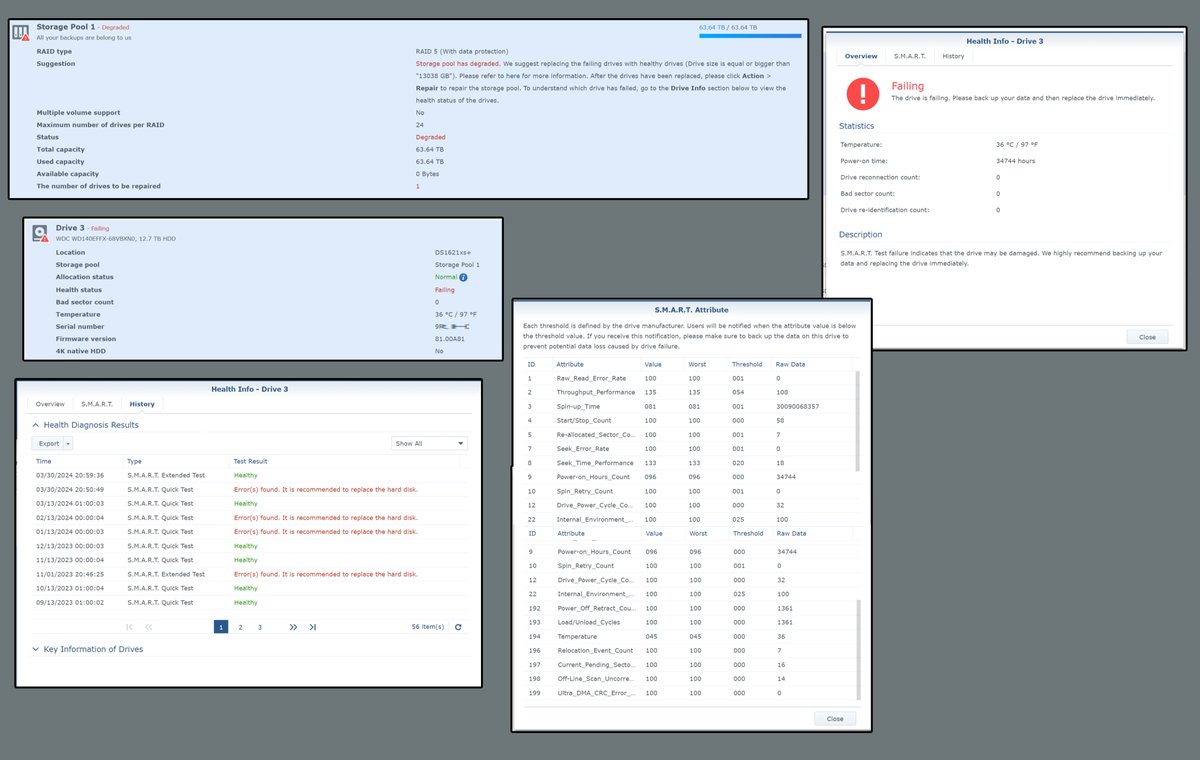The height and width of the screenshot is (760, 1200).
Task: Click the Current_Pending_Secto... attribute row
Action: 688,664
